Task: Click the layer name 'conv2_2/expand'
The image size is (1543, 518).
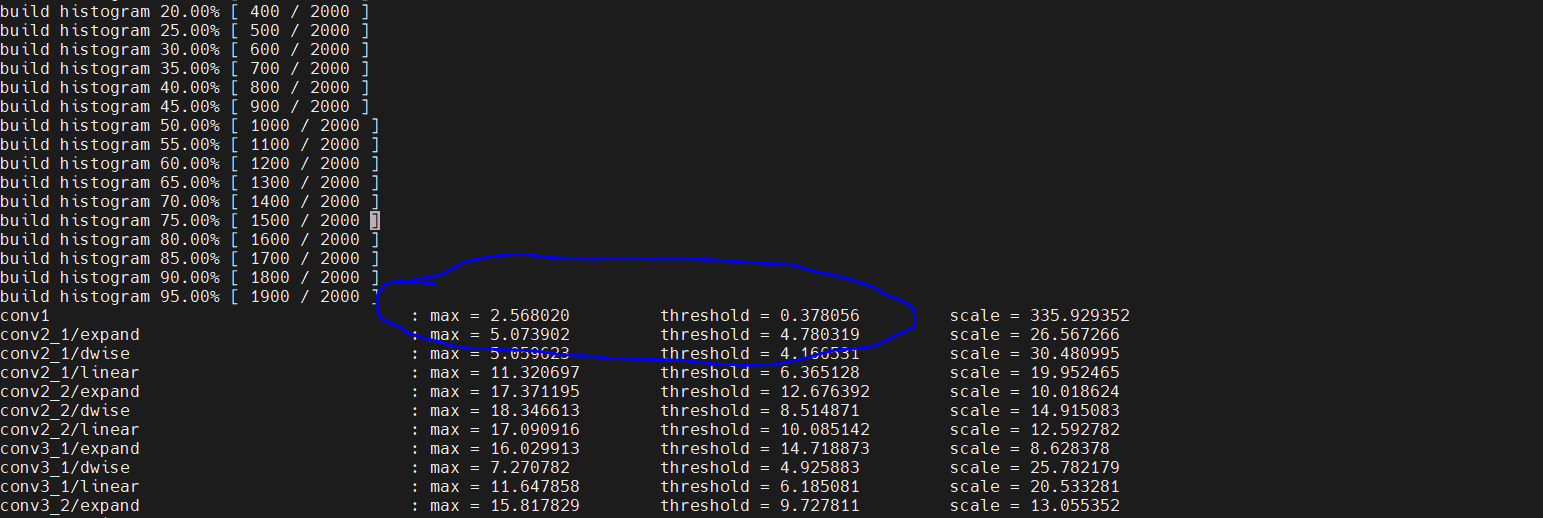Action: pos(70,391)
